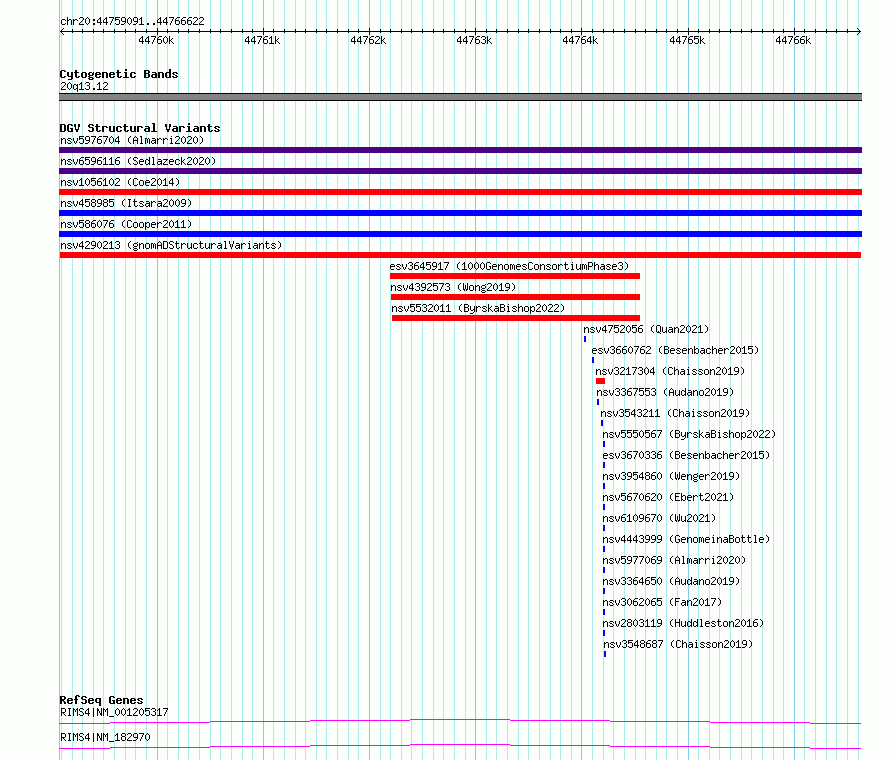Click the RefSeq Genes track title
890x760 pixels.
pos(101,700)
